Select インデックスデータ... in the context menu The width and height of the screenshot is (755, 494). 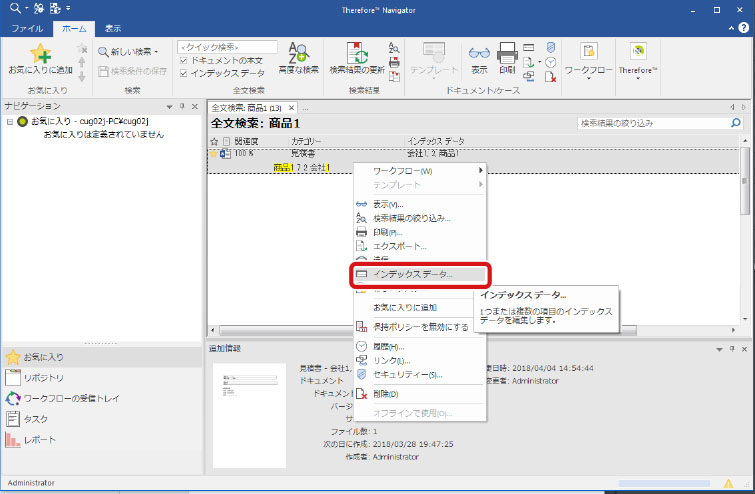(412, 274)
